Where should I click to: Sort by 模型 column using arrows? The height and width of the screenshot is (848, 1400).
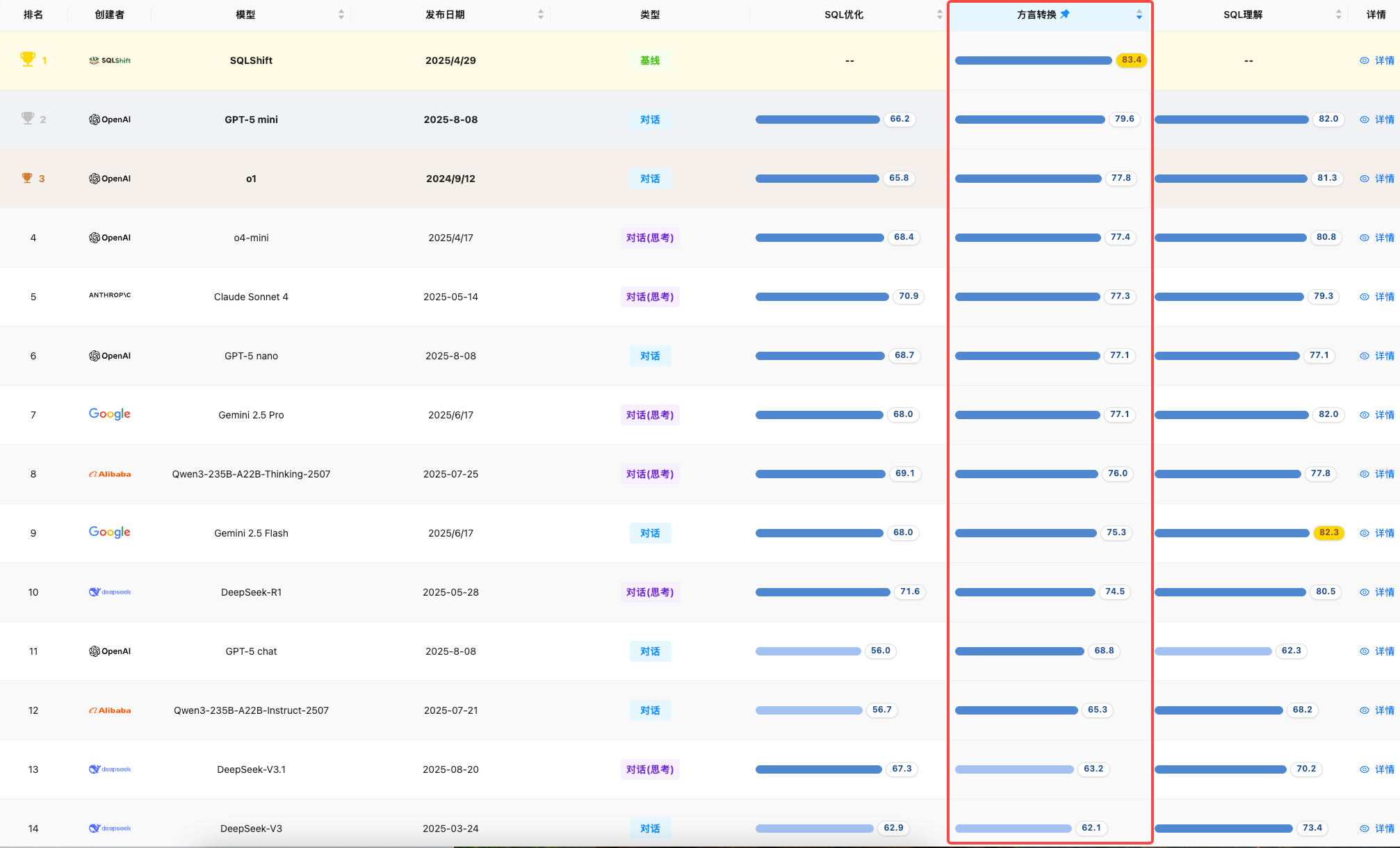pyautogui.click(x=341, y=15)
